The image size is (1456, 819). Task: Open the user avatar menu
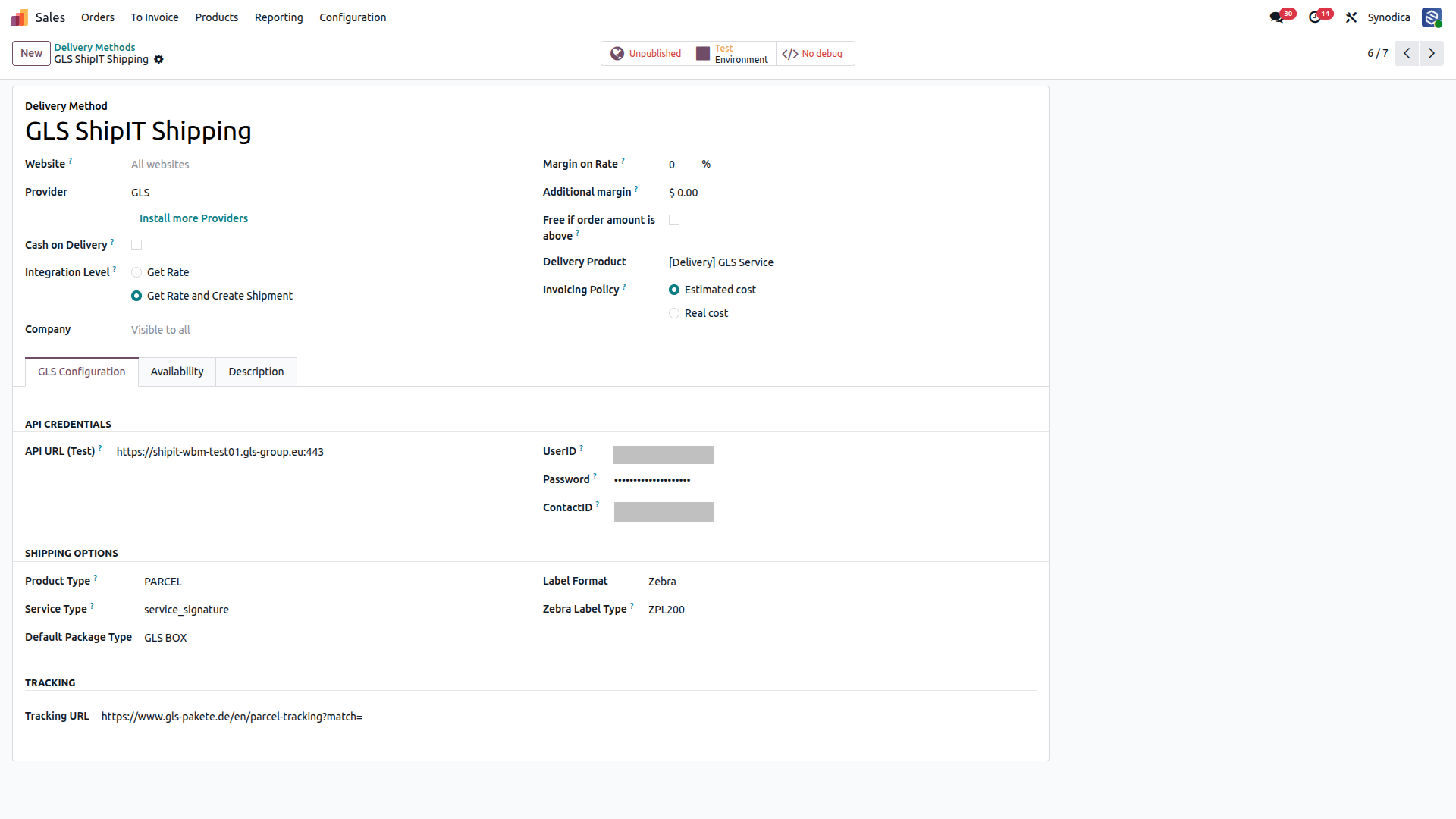pos(1432,17)
